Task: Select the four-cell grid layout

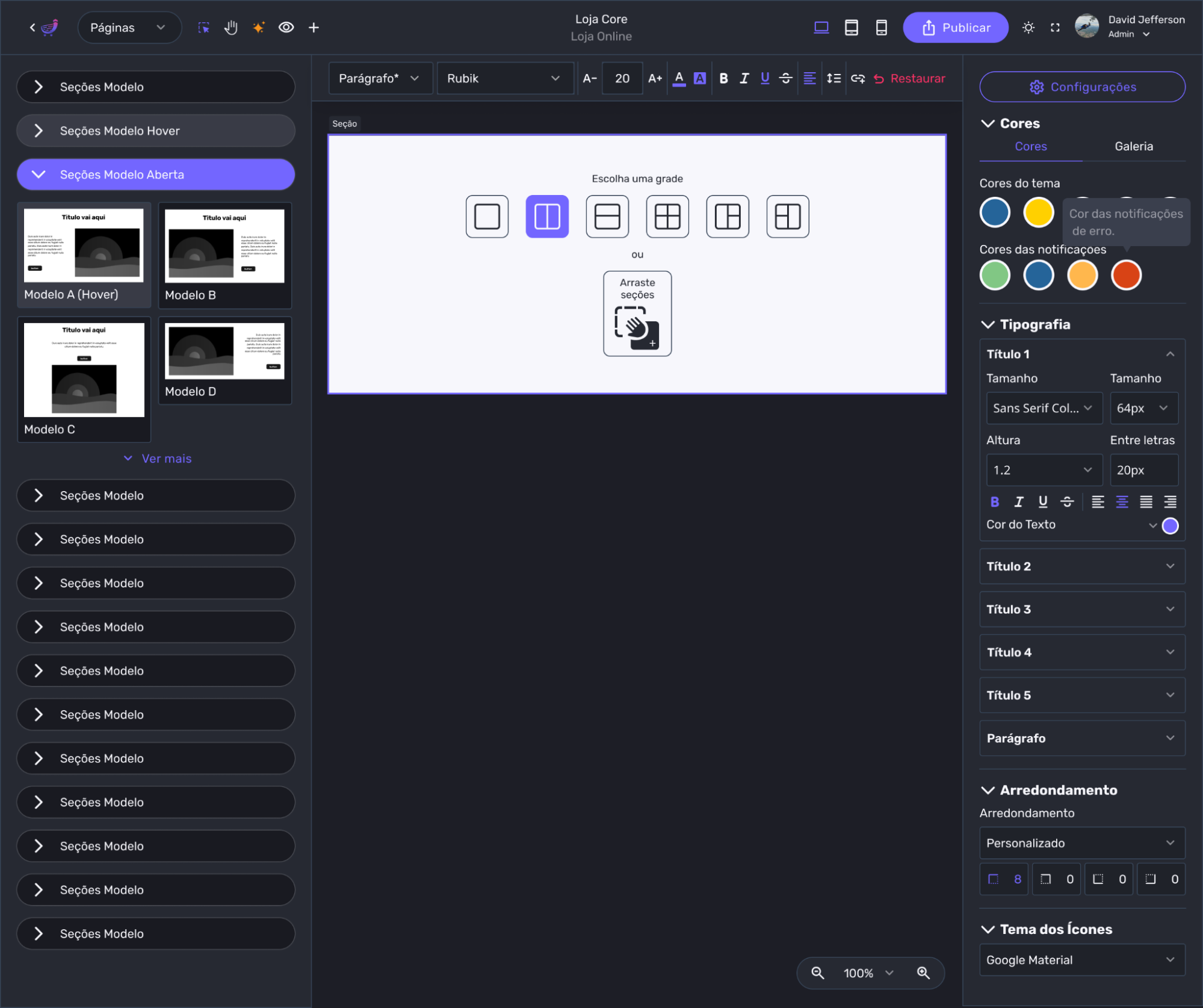Action: (667, 217)
